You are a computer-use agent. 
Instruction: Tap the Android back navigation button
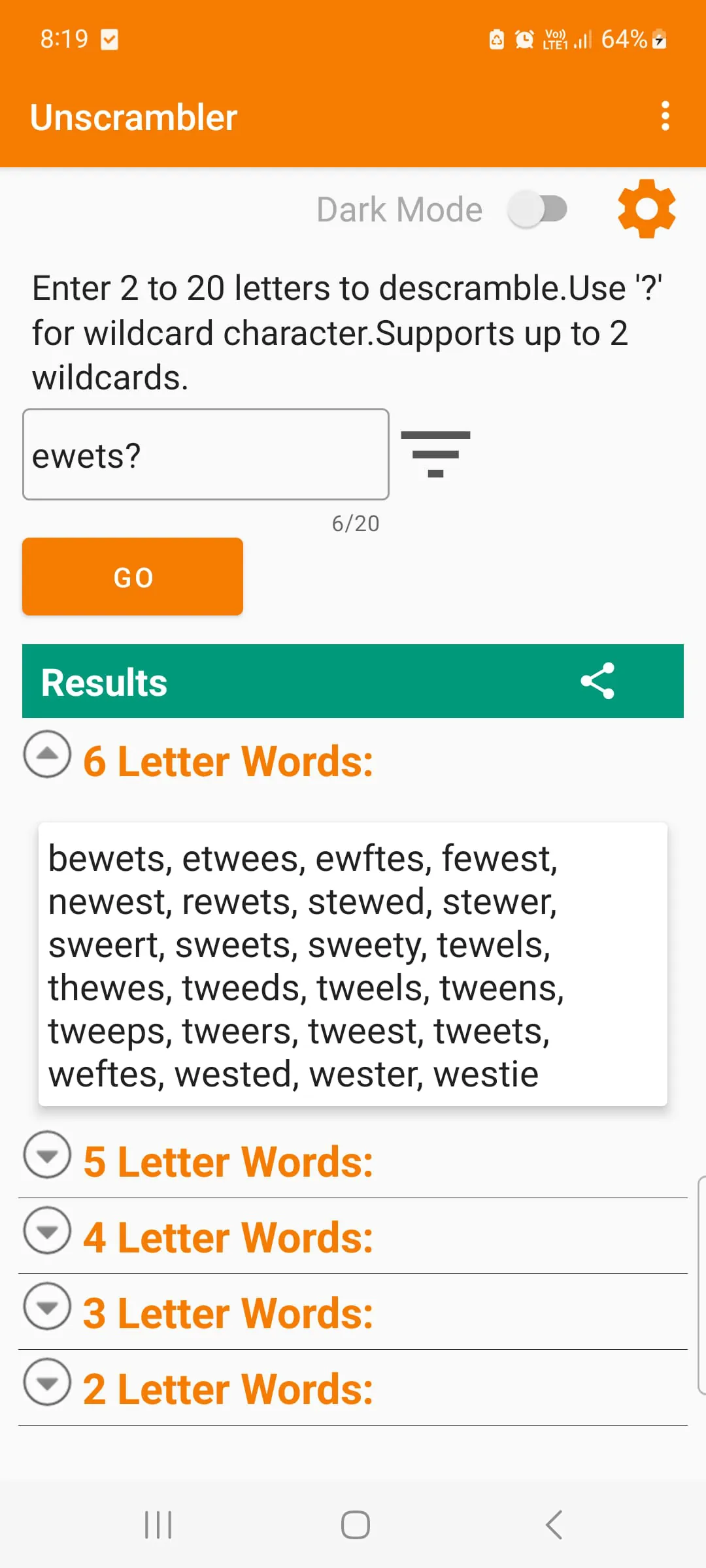pos(554,1525)
